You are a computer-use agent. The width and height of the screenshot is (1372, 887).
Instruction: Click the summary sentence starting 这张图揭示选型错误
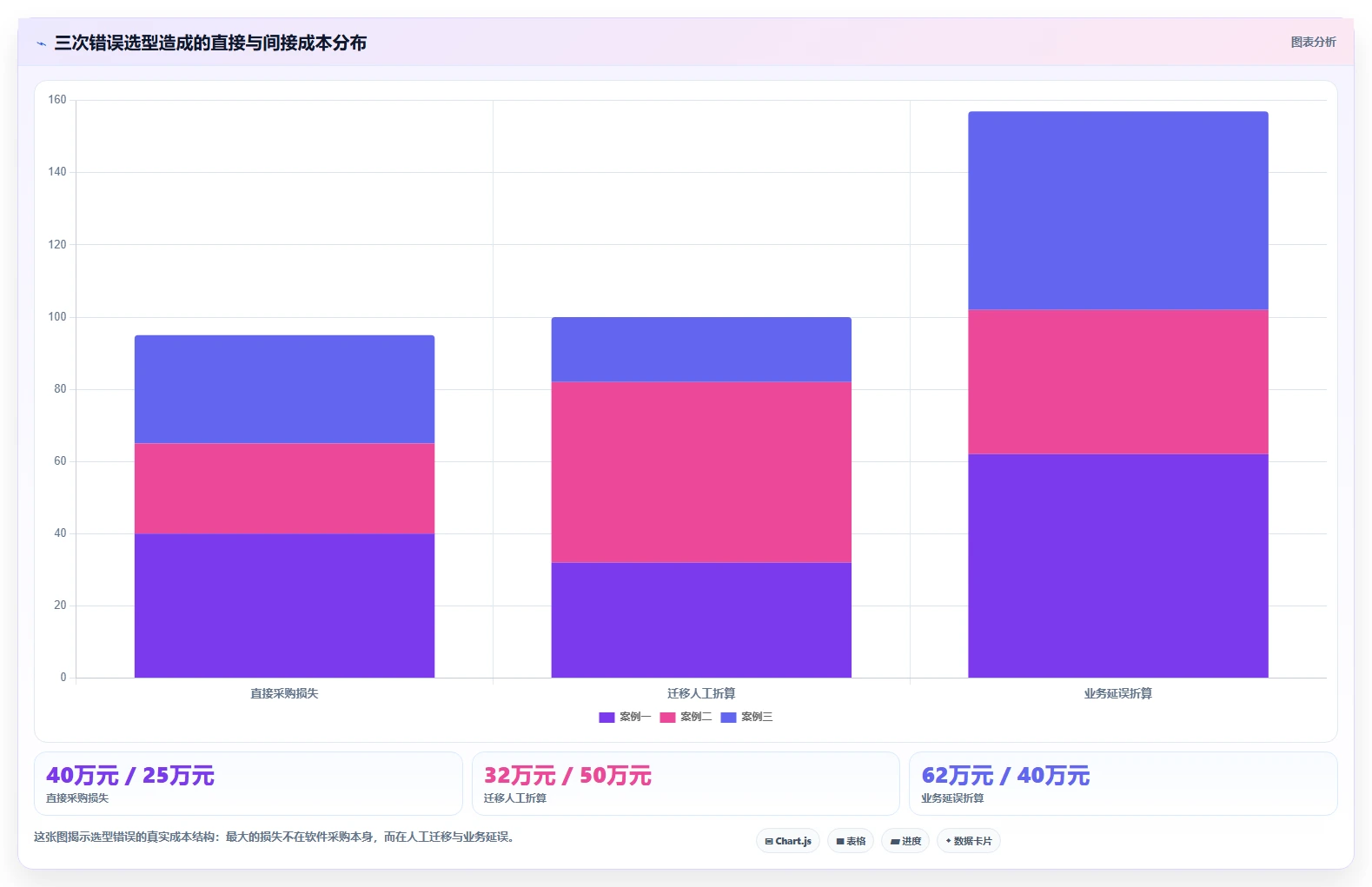275,837
